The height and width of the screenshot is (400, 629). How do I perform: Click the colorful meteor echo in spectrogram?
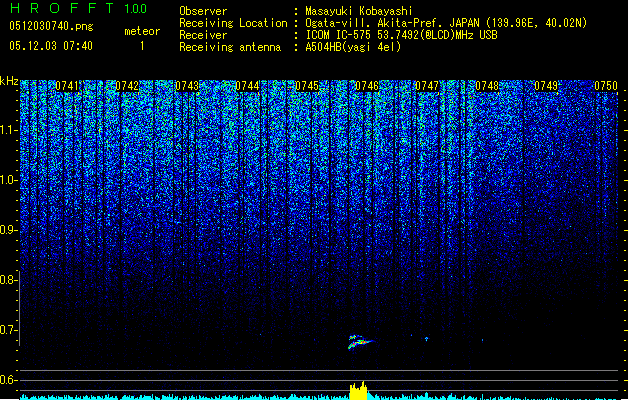tap(360, 342)
